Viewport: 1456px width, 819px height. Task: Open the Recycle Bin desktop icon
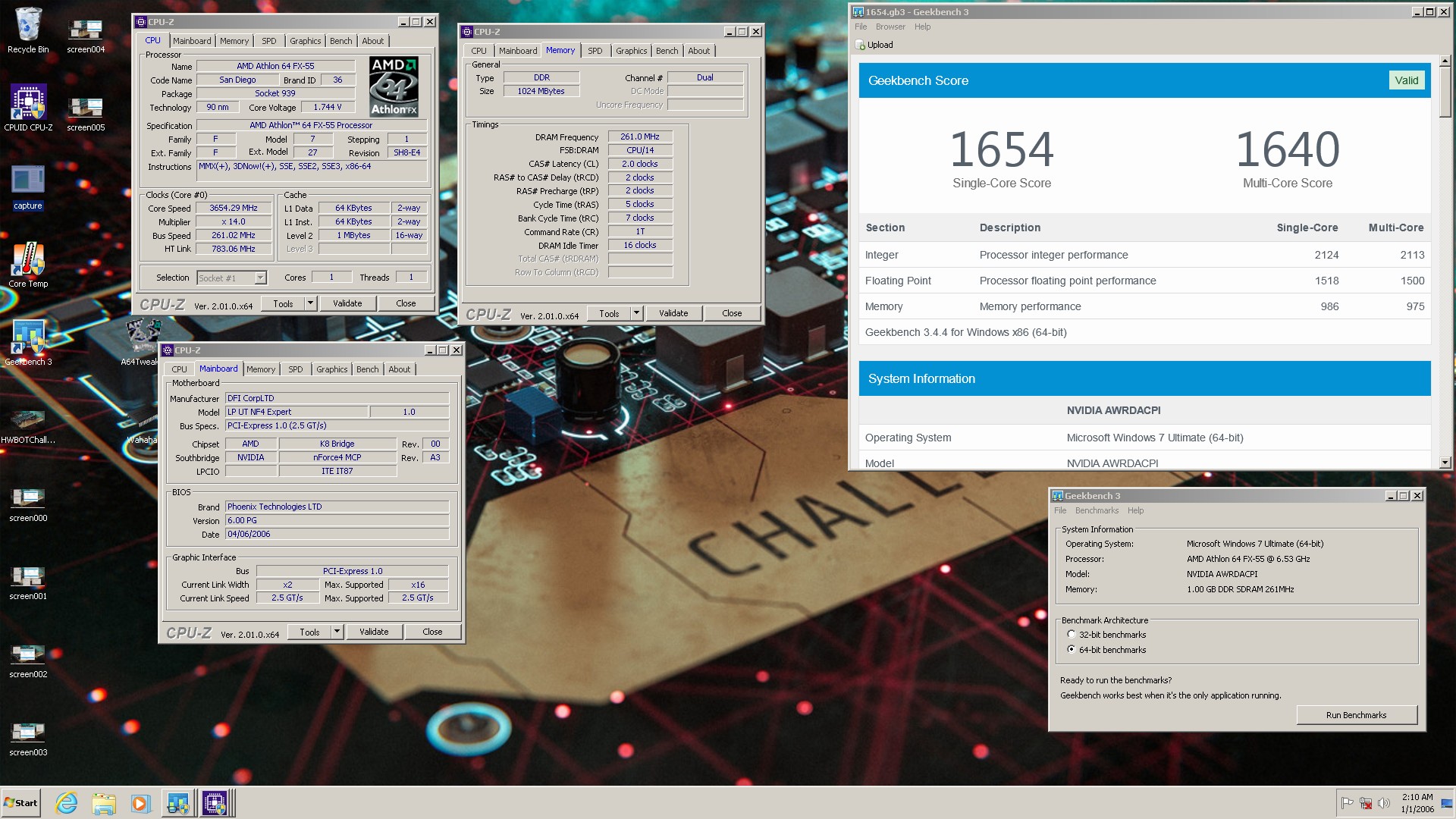(x=28, y=31)
